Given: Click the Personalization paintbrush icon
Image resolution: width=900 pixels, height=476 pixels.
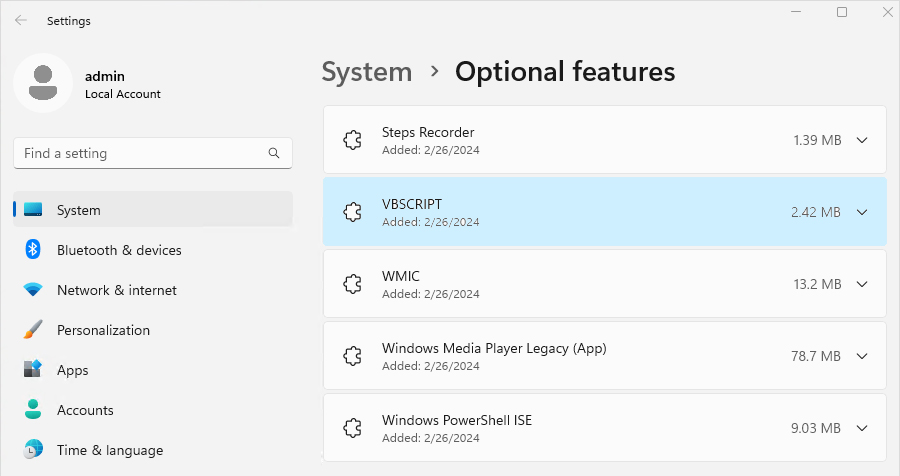Looking at the screenshot, I should 33,330.
